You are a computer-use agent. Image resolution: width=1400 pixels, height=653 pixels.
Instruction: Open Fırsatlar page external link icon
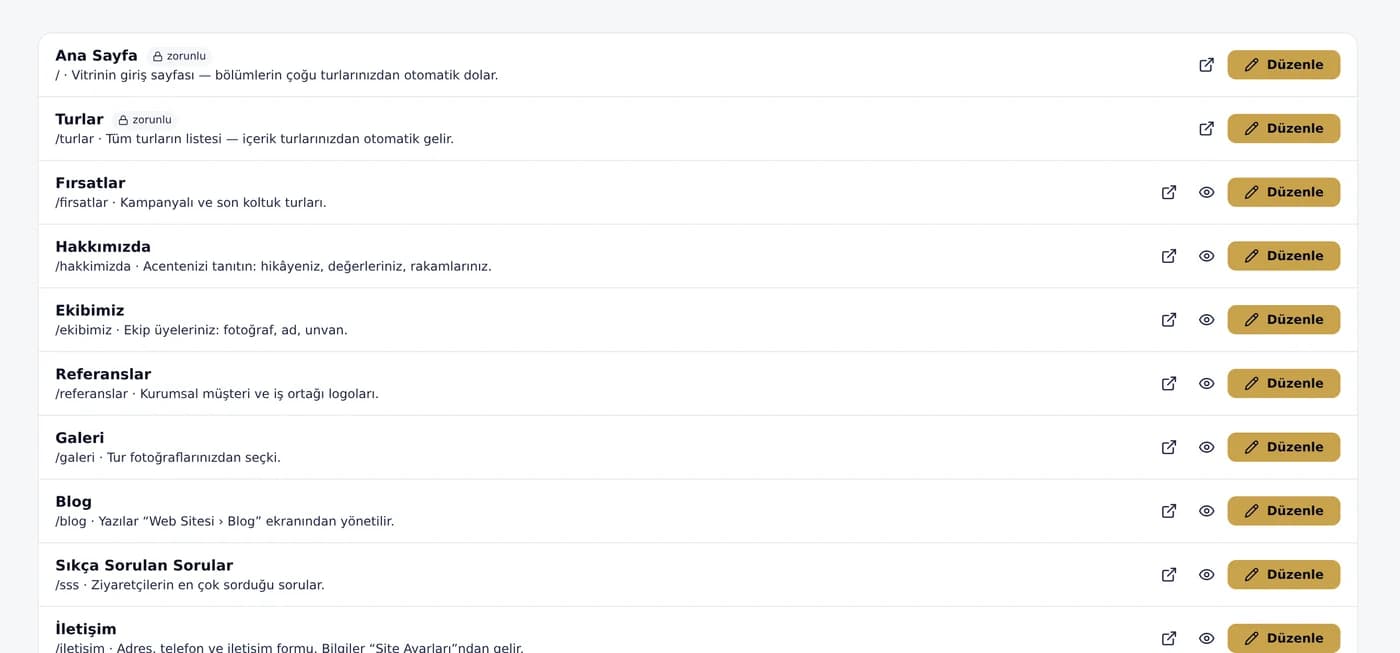1168,192
